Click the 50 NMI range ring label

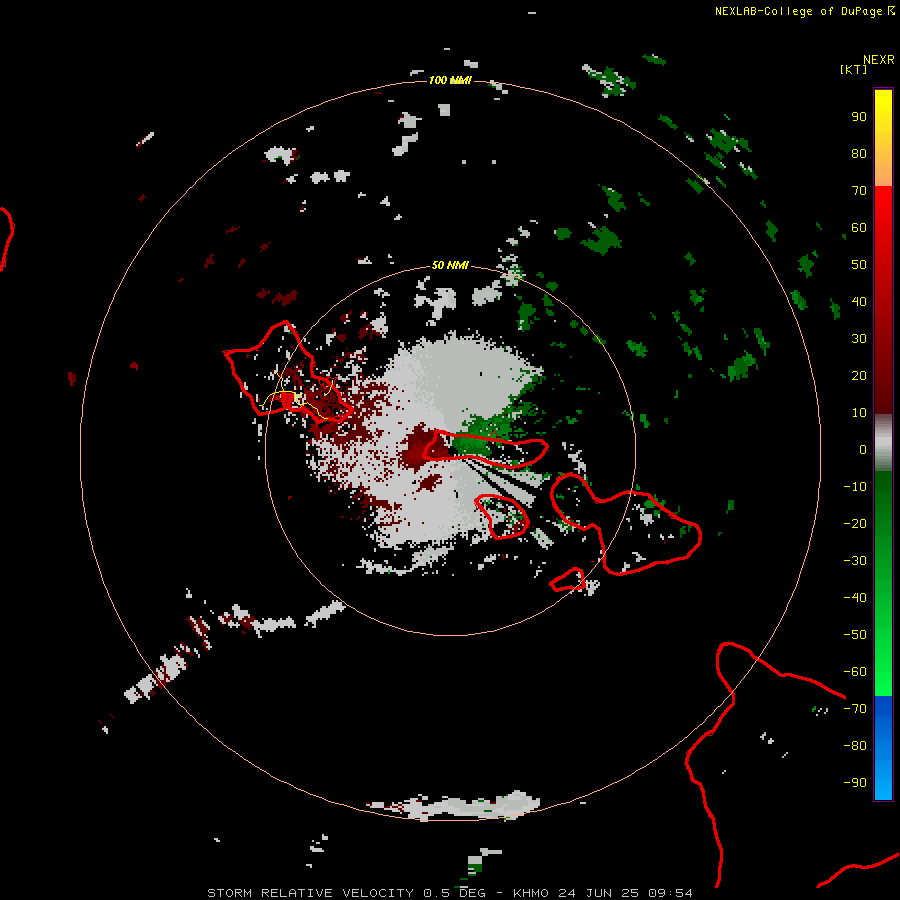pyautogui.click(x=450, y=265)
